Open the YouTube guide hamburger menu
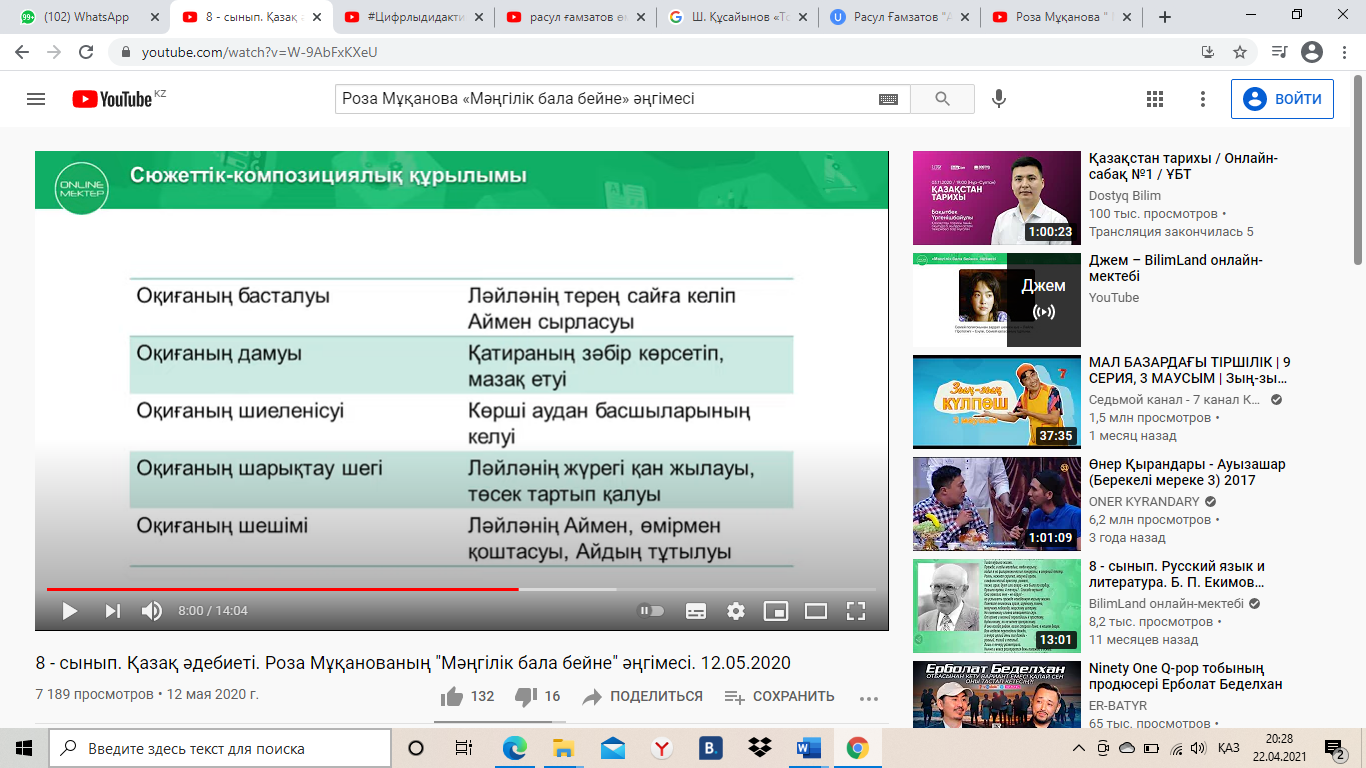Viewport: 1366px width, 768px height. pos(36,99)
